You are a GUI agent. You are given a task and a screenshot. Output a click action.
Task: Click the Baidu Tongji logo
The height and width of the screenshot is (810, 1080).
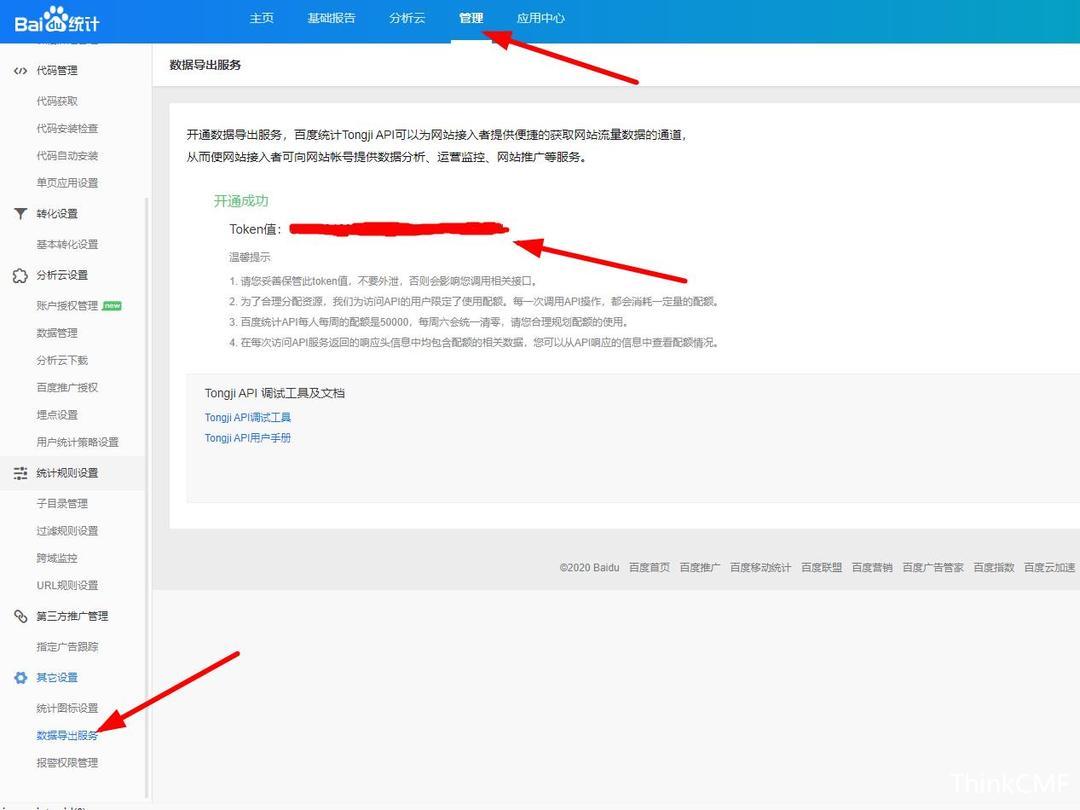pos(57,19)
